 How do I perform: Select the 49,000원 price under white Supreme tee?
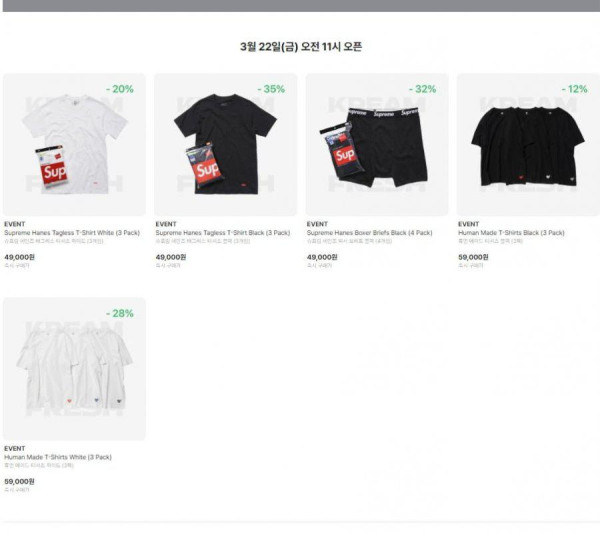tap(19, 257)
